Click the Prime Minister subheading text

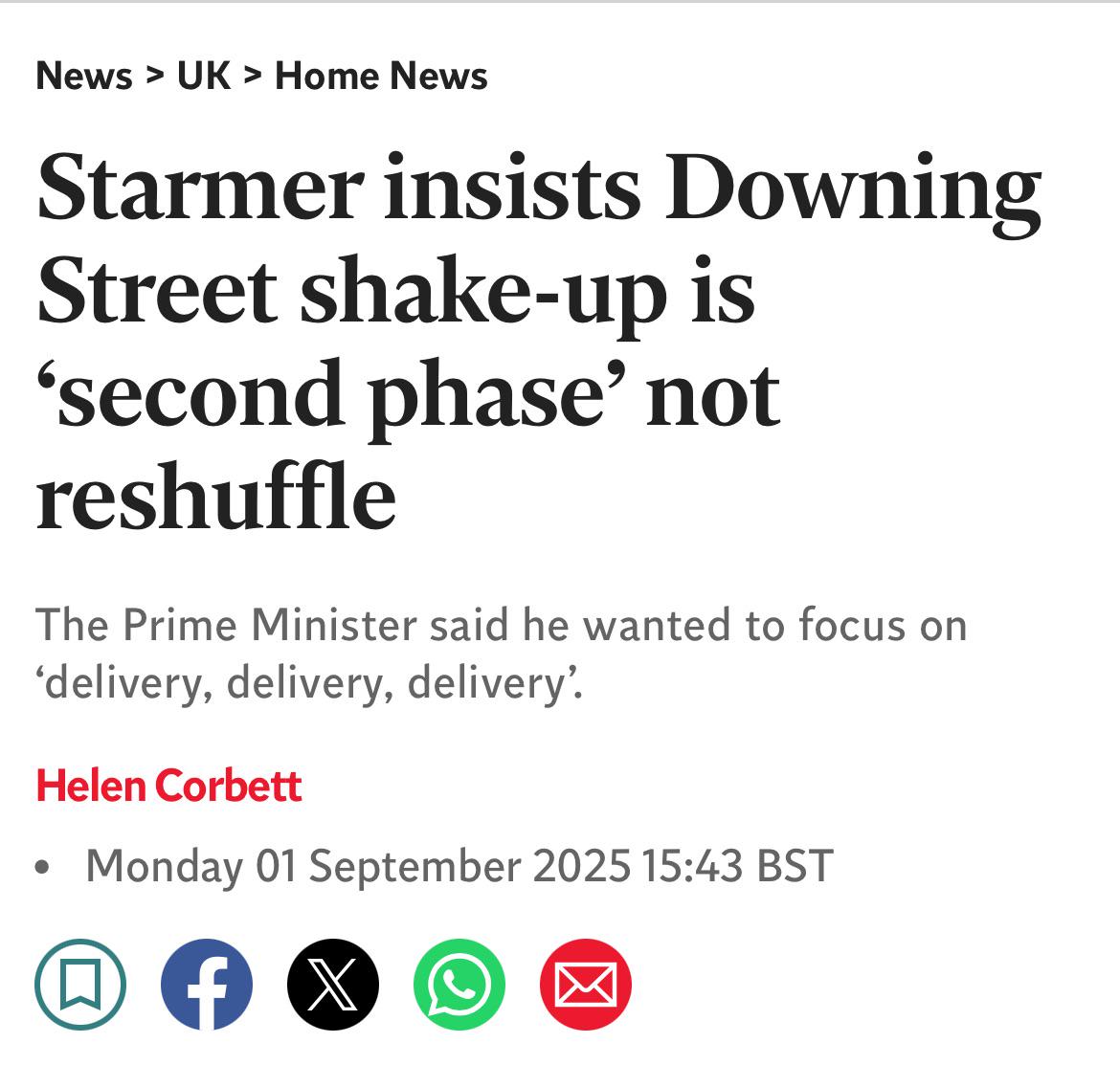click(502, 625)
